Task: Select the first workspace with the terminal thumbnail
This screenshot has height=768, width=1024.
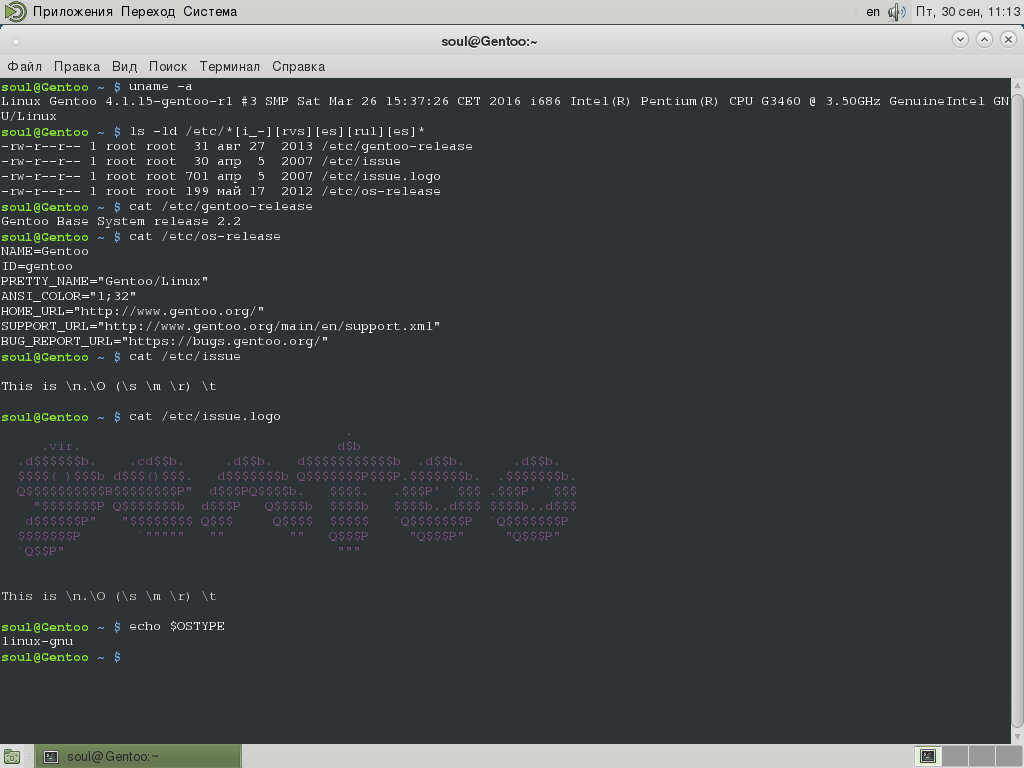Action: point(928,756)
